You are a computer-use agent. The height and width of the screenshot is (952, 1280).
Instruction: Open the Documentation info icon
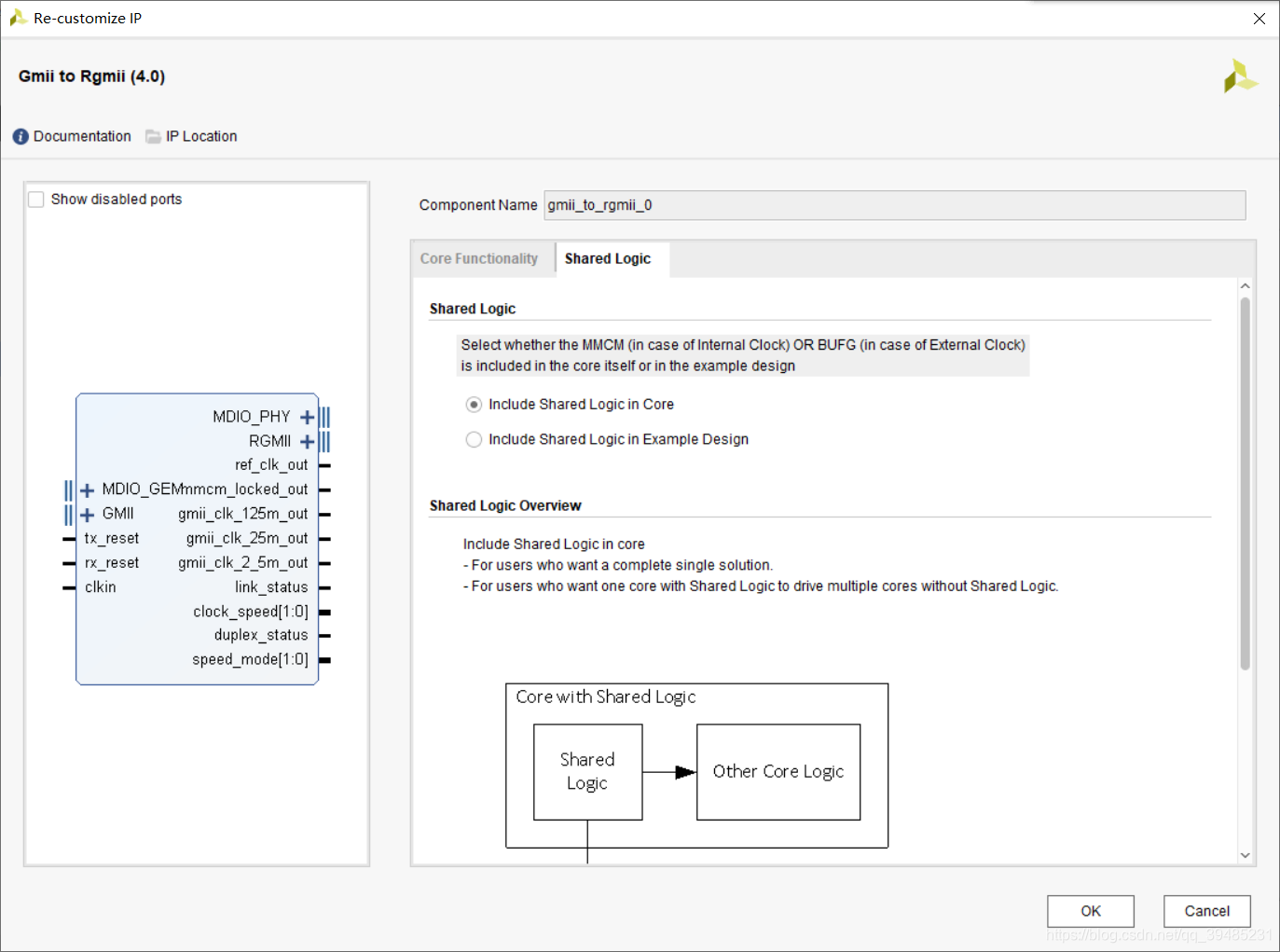(21, 137)
